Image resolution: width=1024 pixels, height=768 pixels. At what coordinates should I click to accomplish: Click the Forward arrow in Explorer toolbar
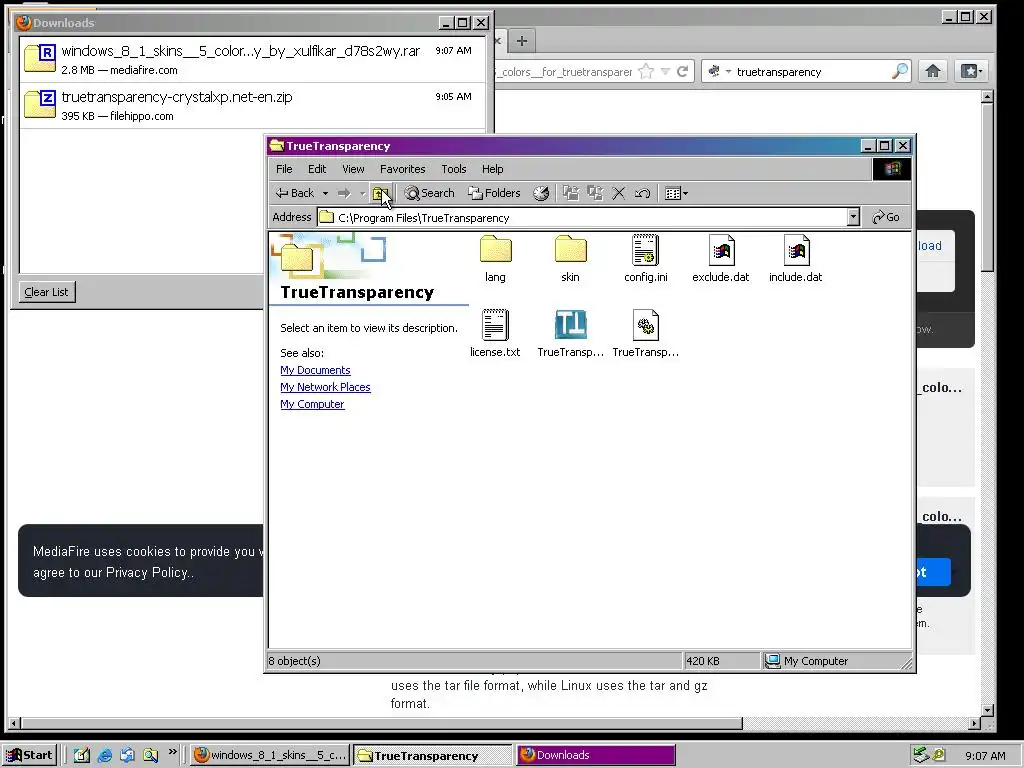pos(344,193)
